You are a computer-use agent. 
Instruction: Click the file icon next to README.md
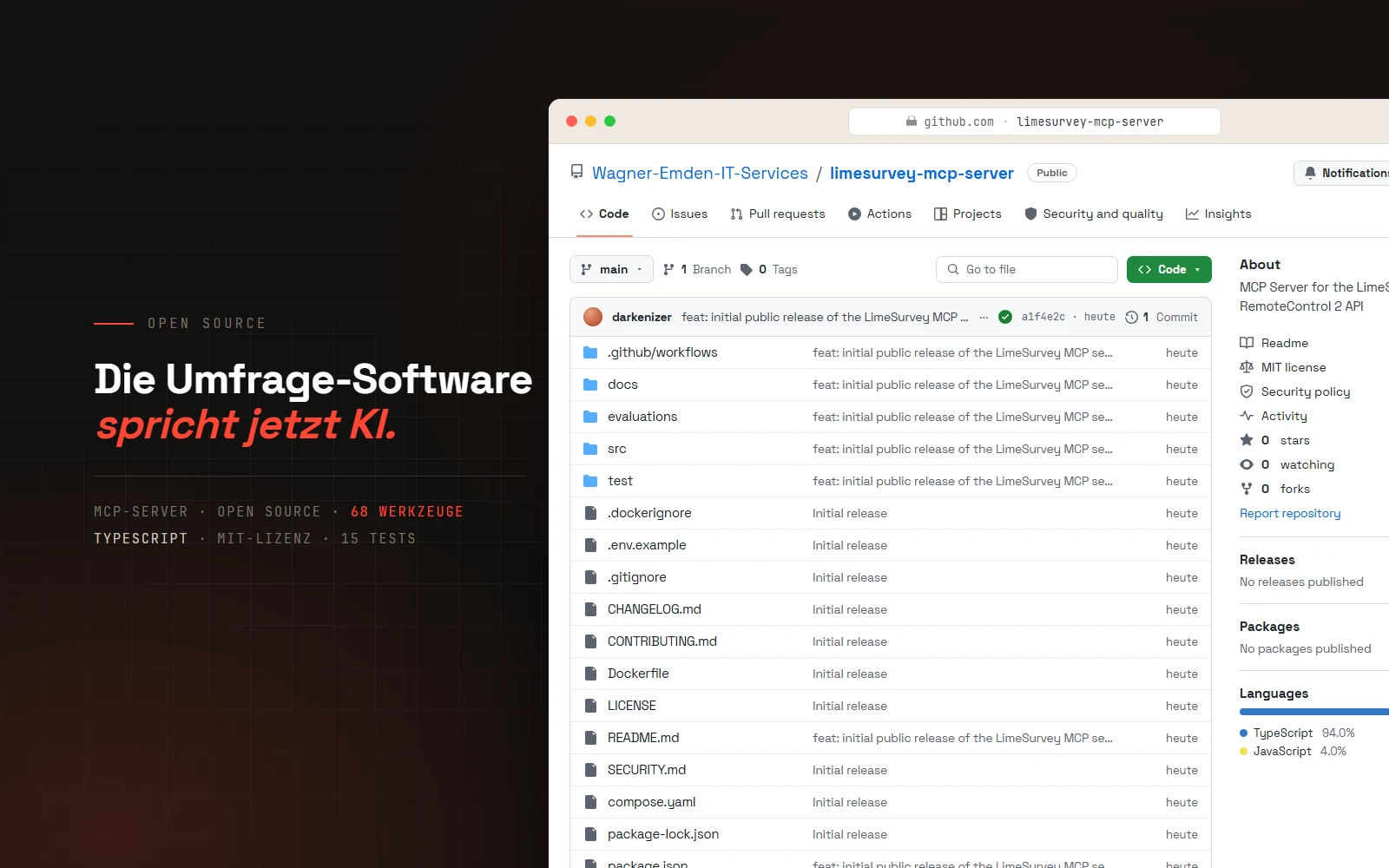(590, 738)
